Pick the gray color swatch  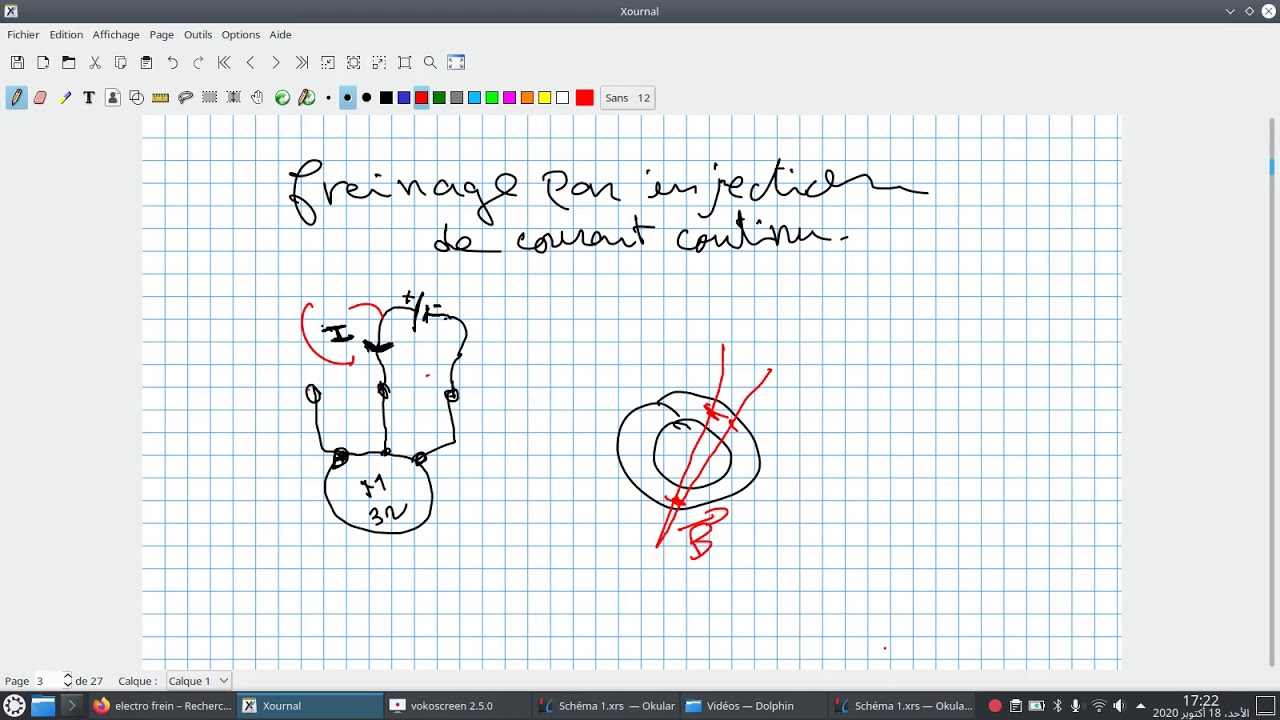click(457, 97)
